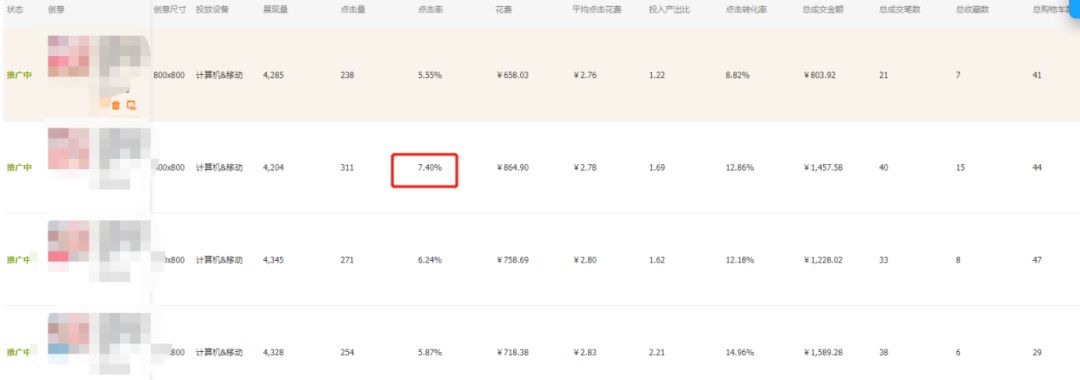This screenshot has height=380, width=1080.
Task: Click 计算机&移动 in the 4,204 row
Action: point(219,167)
